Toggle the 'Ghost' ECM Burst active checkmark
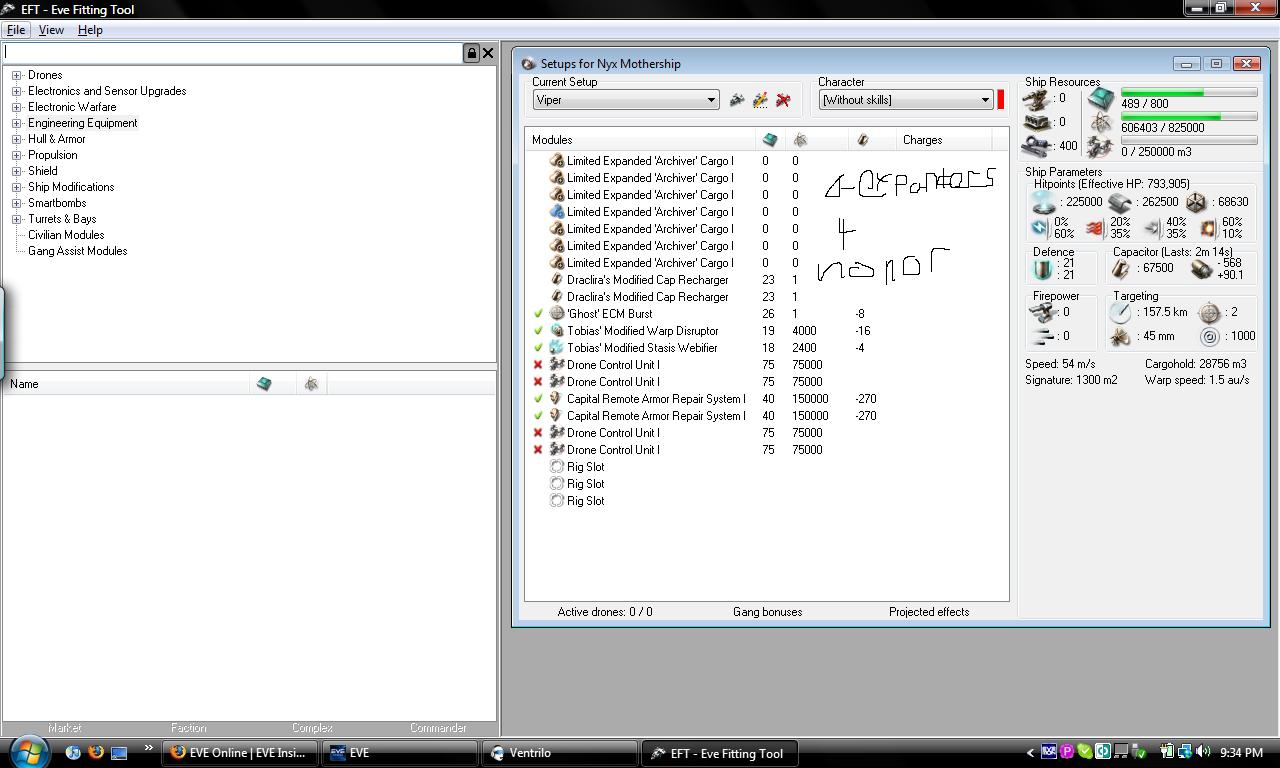Viewport: 1280px width, 768px height. [x=538, y=314]
